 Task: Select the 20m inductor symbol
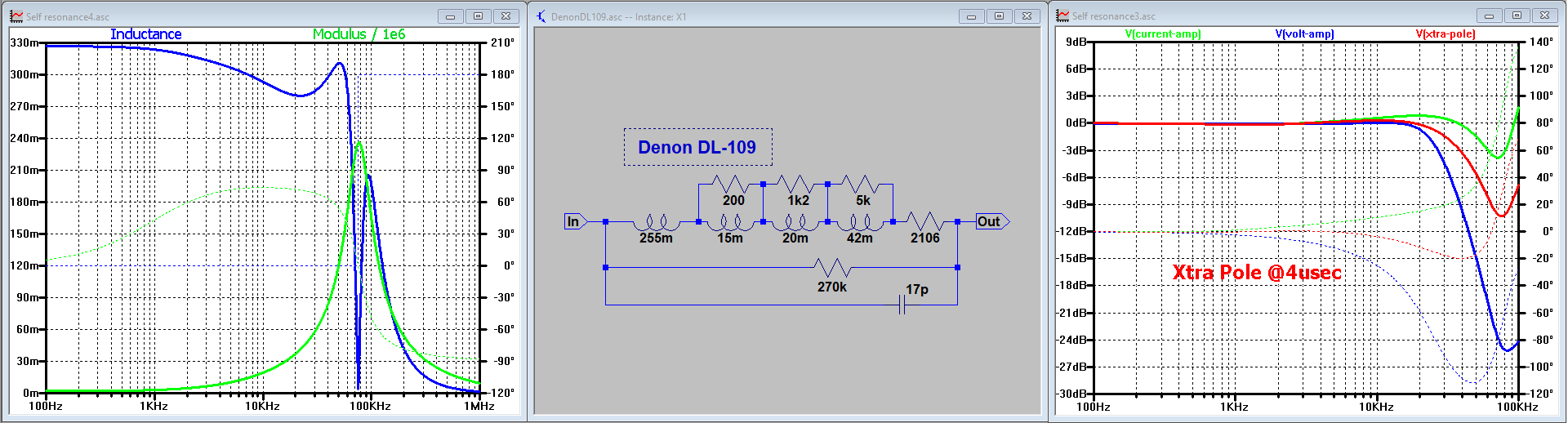(x=795, y=222)
